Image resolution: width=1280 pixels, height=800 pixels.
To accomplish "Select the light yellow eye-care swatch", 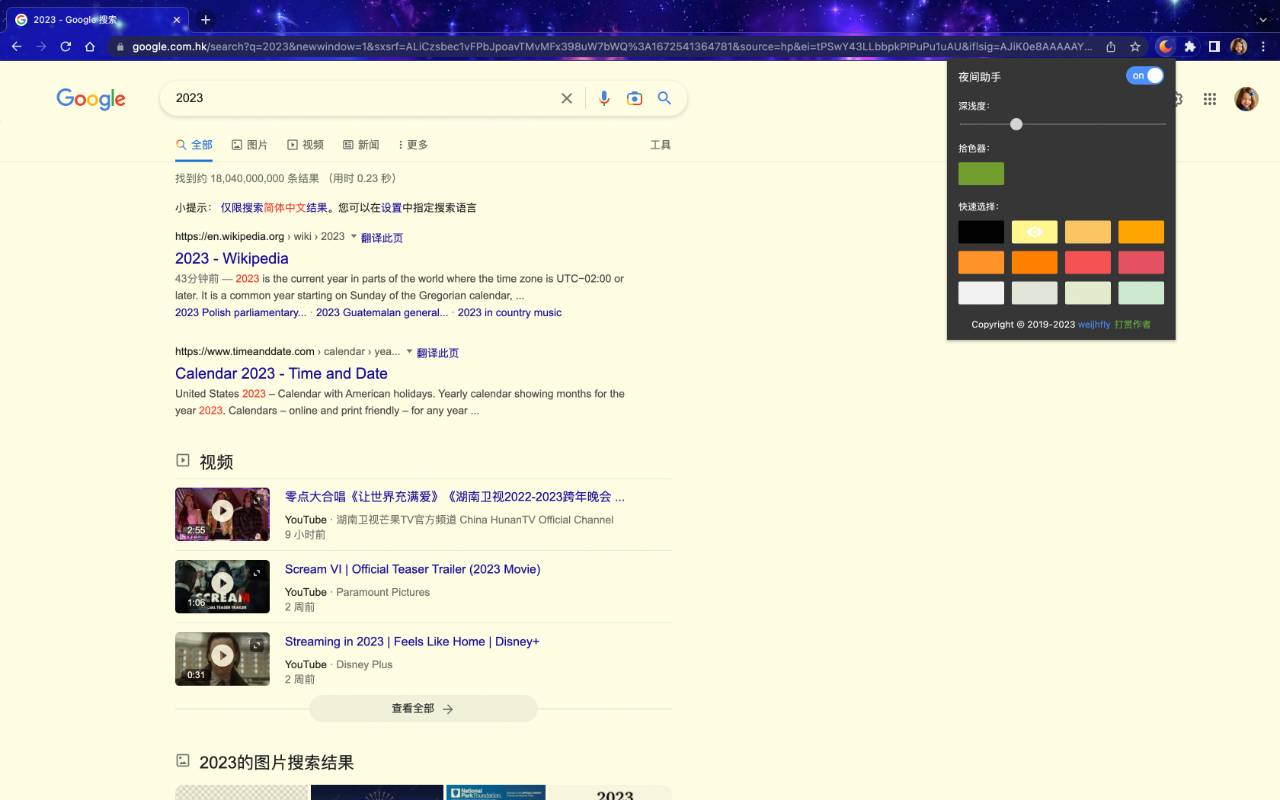I will (x=1034, y=232).
